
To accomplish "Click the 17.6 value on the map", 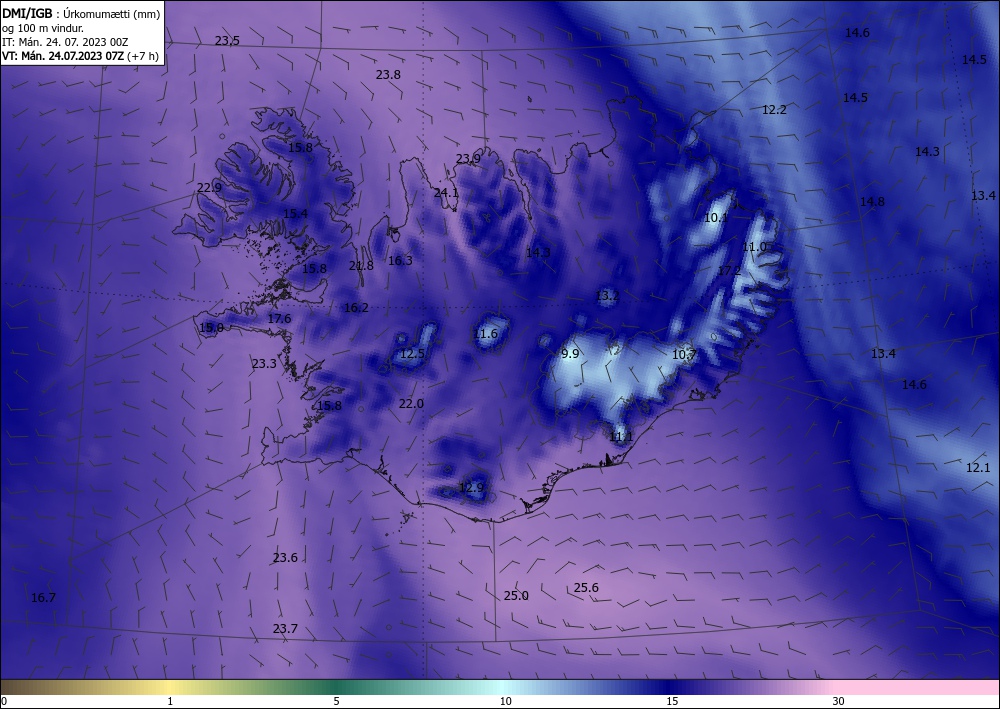I will coord(279,319).
